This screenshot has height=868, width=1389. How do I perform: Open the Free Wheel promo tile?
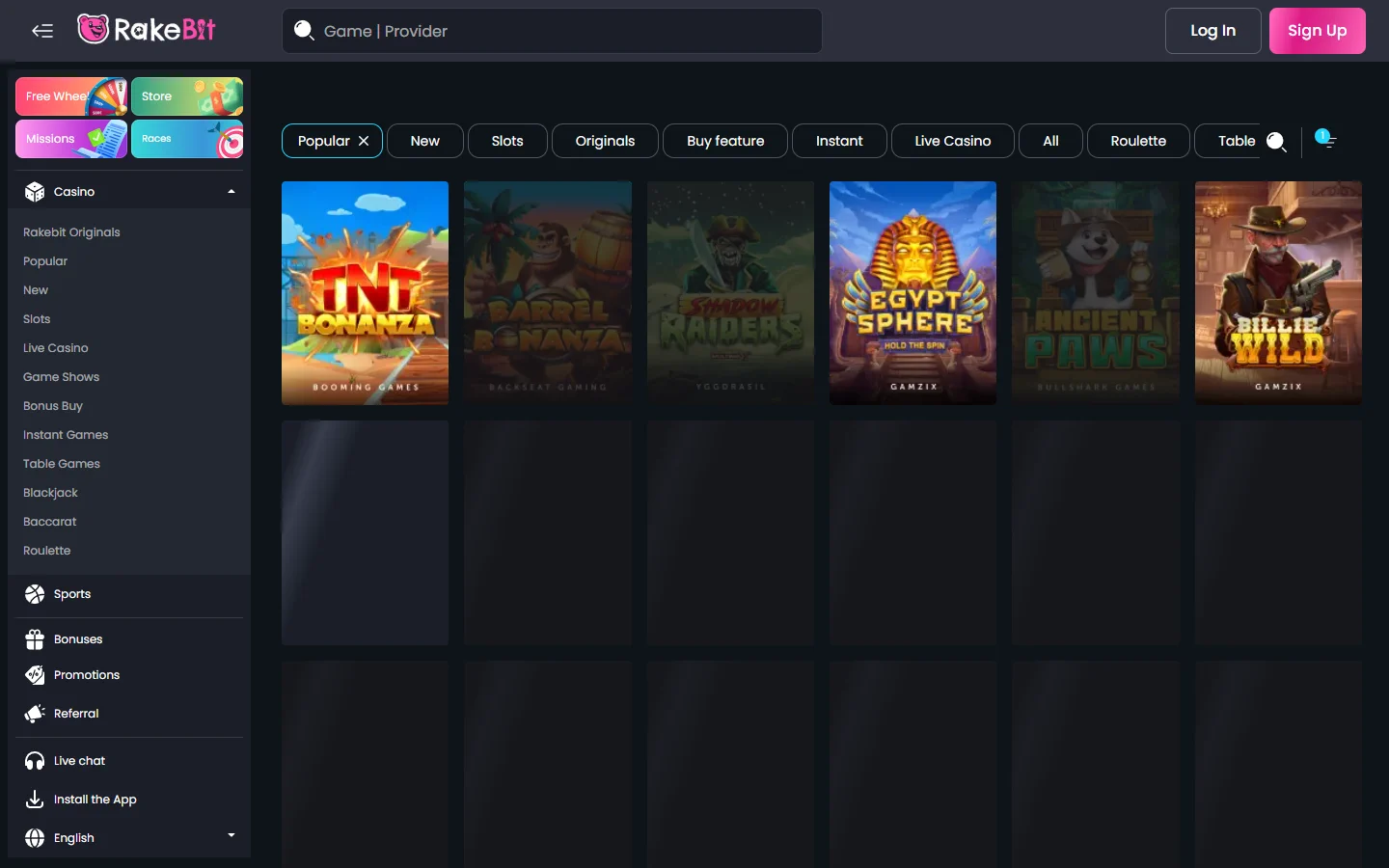tap(71, 96)
